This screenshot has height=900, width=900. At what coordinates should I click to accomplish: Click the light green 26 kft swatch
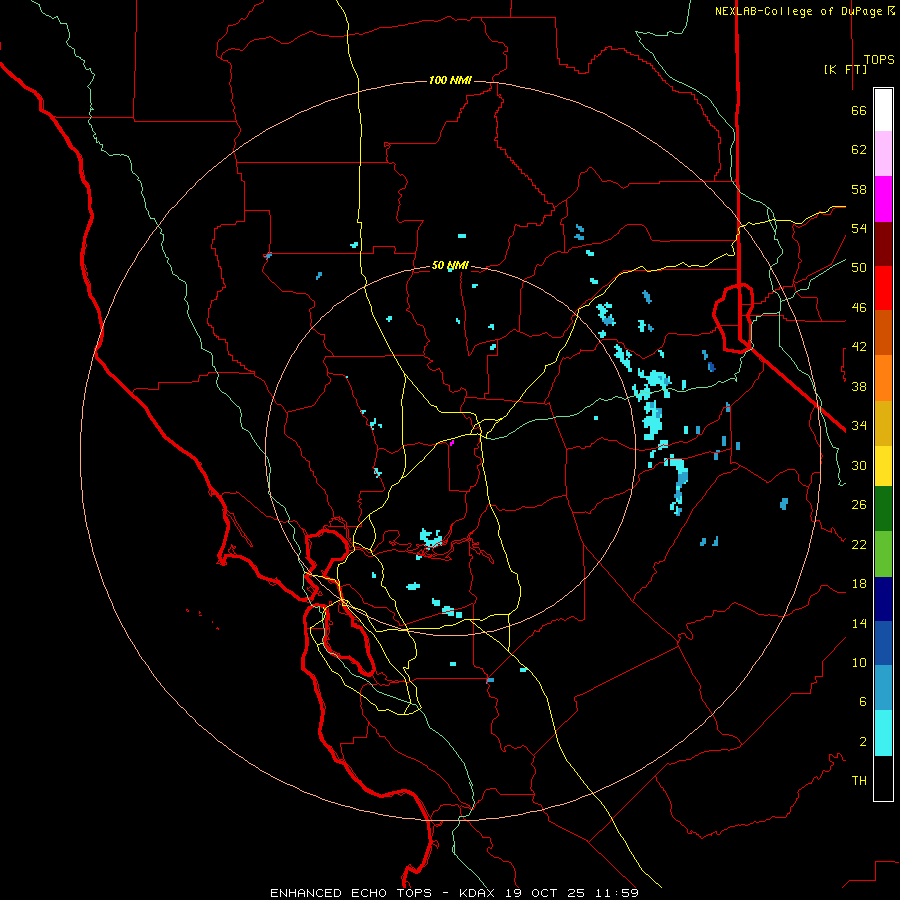point(883,554)
